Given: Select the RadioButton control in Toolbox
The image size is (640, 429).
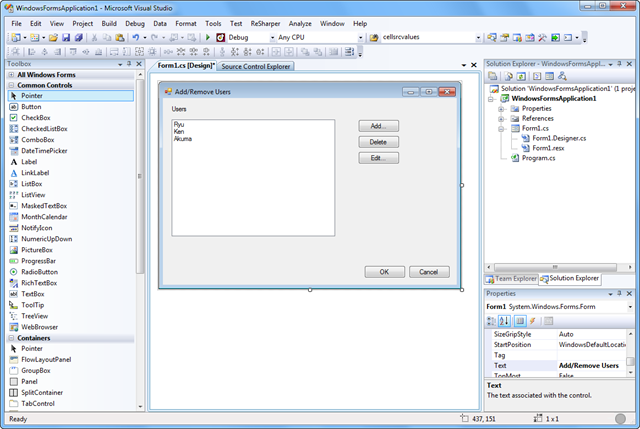Looking at the screenshot, I should (39, 272).
